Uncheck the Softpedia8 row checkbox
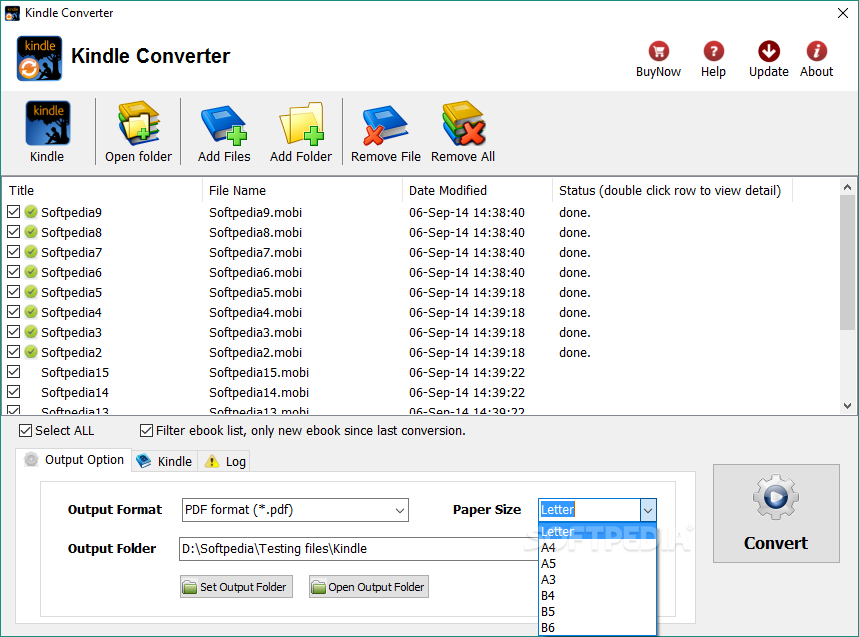 click(x=14, y=232)
